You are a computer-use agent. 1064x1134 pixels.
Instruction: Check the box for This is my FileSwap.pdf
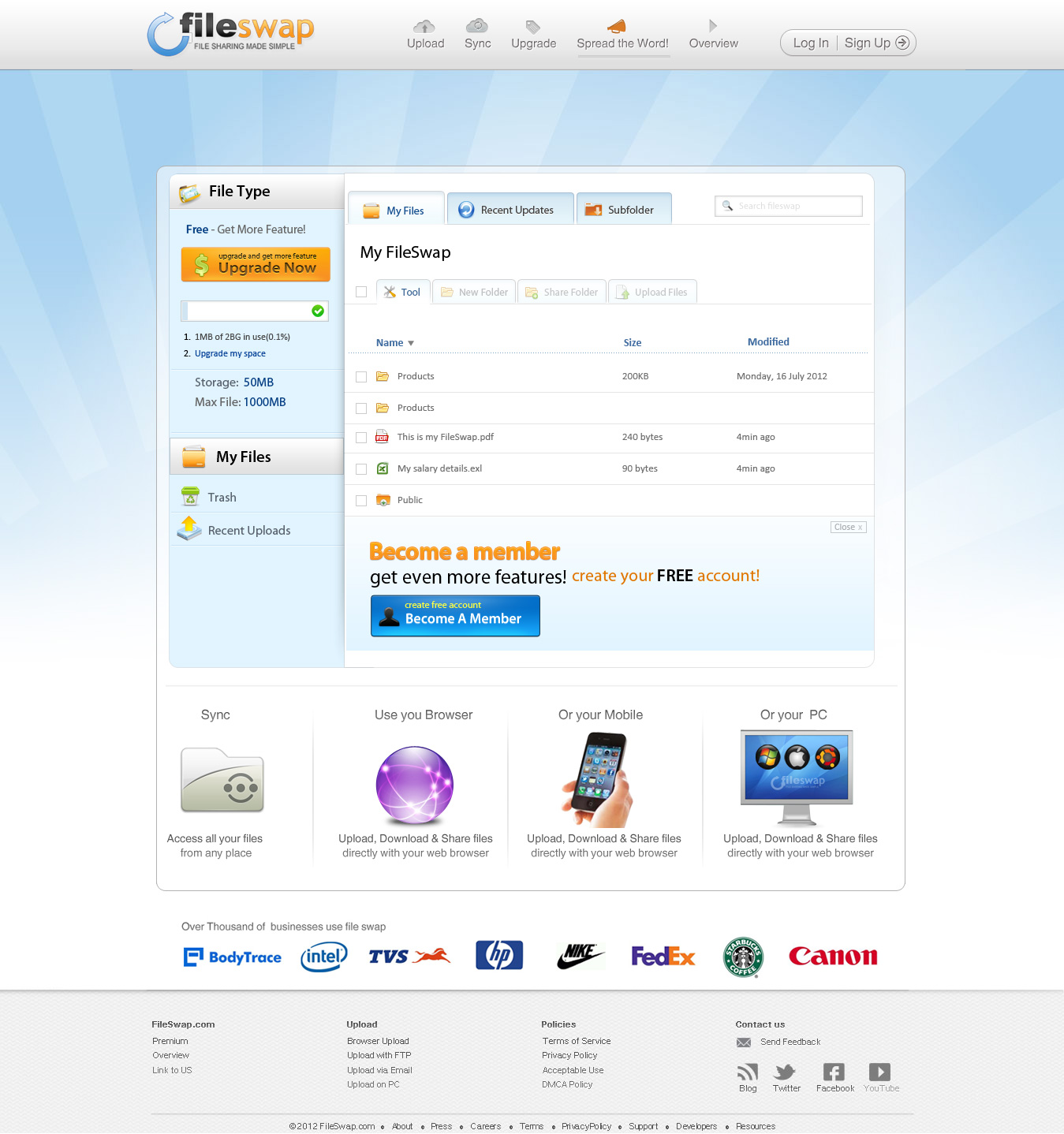point(361,438)
